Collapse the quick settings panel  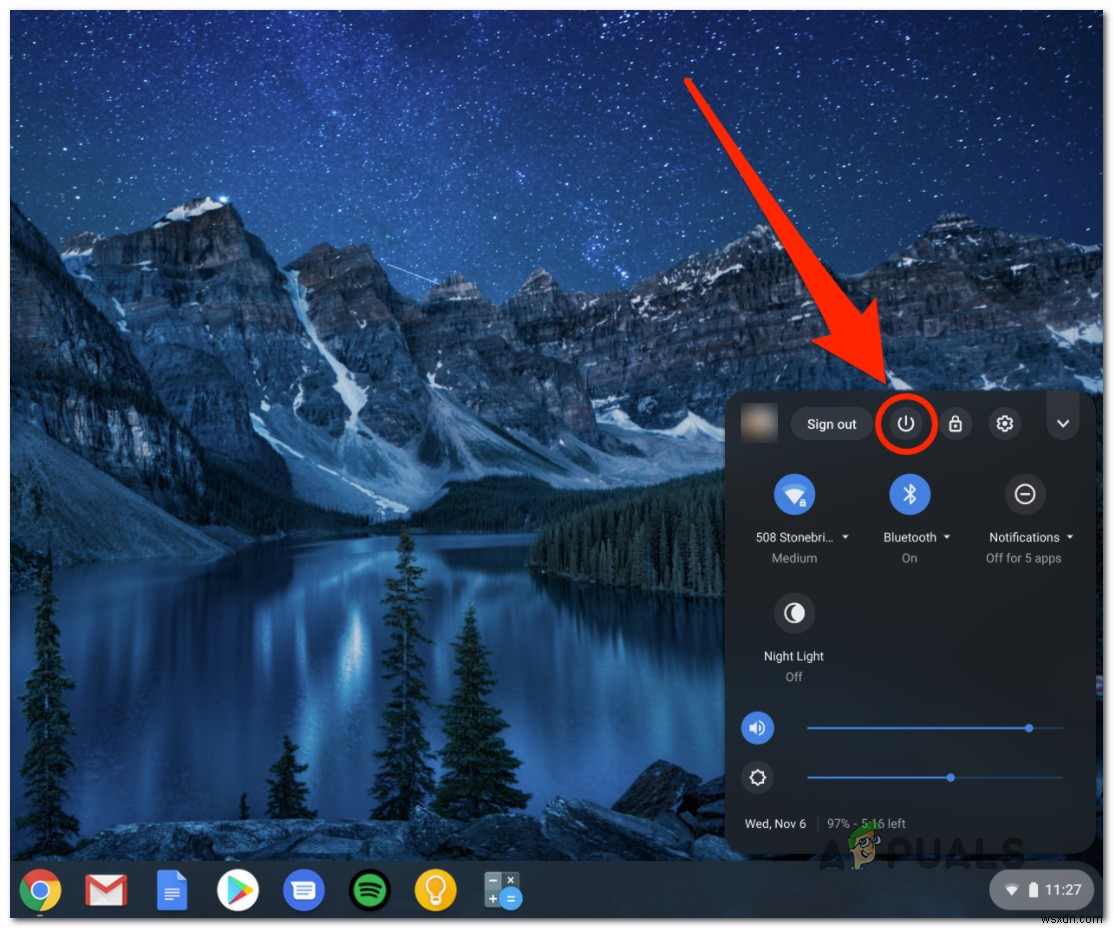pyautogui.click(x=1063, y=424)
